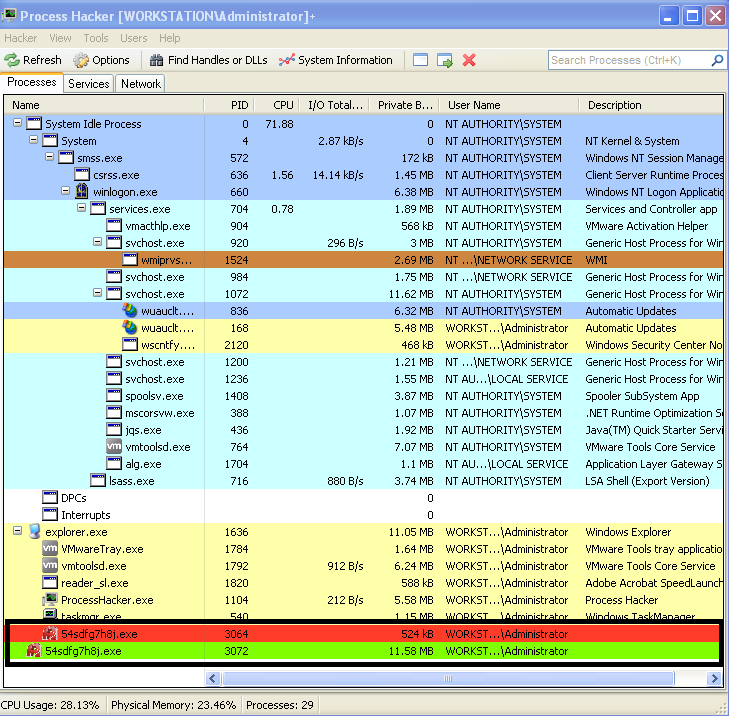Select the green-highlighted 54sdfg7h8j.exe process icon
Screen dimensions: 729x716
click(x=33, y=651)
